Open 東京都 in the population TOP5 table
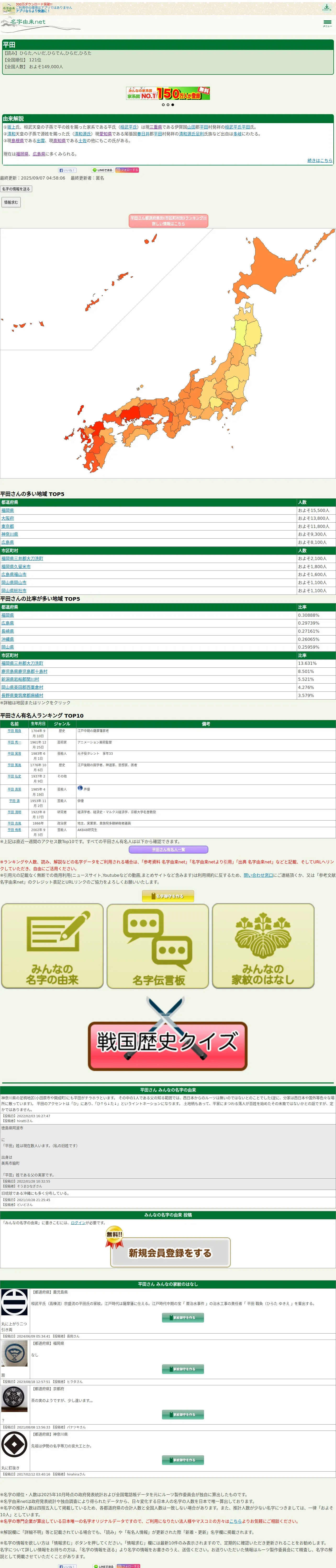 pos(7,527)
